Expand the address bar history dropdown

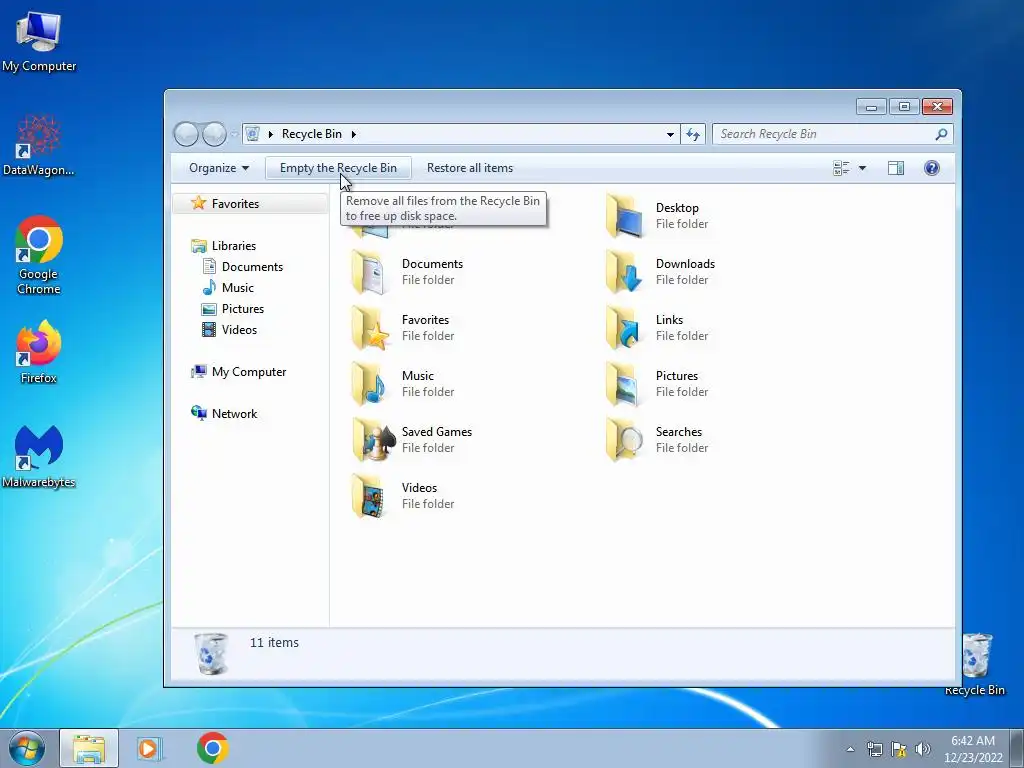pos(670,134)
